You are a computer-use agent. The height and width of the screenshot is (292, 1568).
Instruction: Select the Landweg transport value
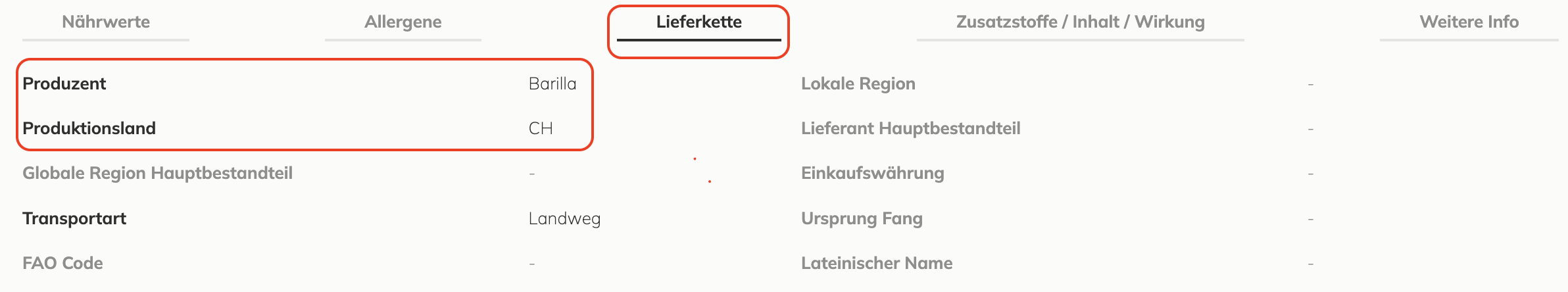click(x=564, y=218)
